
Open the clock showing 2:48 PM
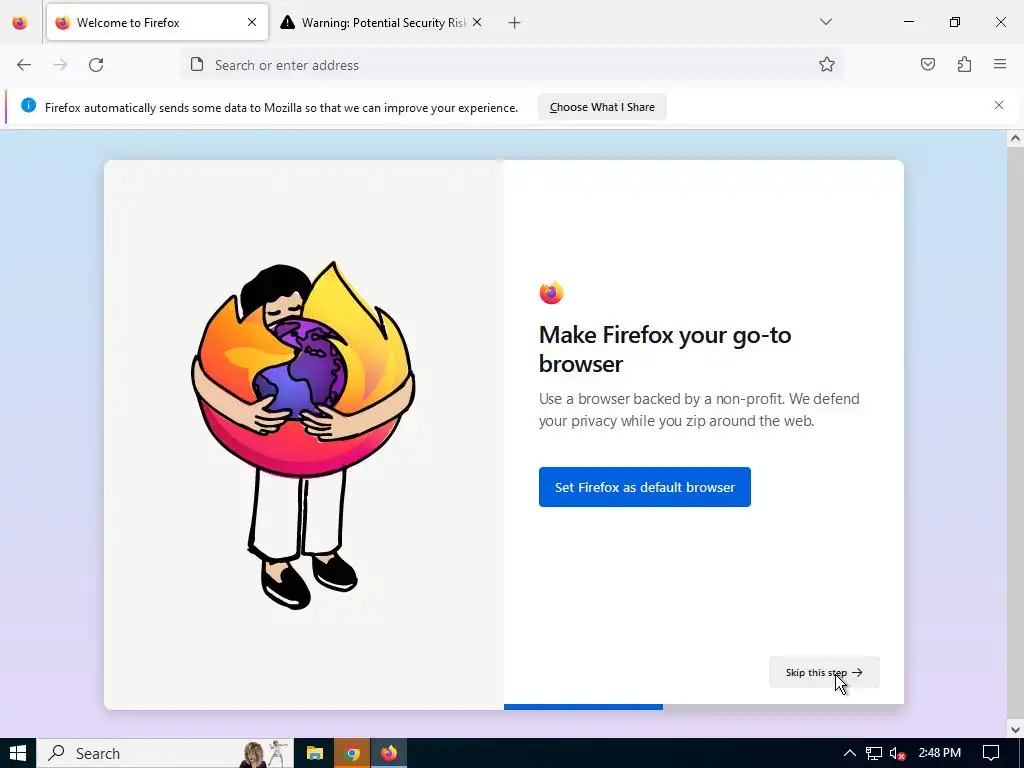click(x=940, y=753)
